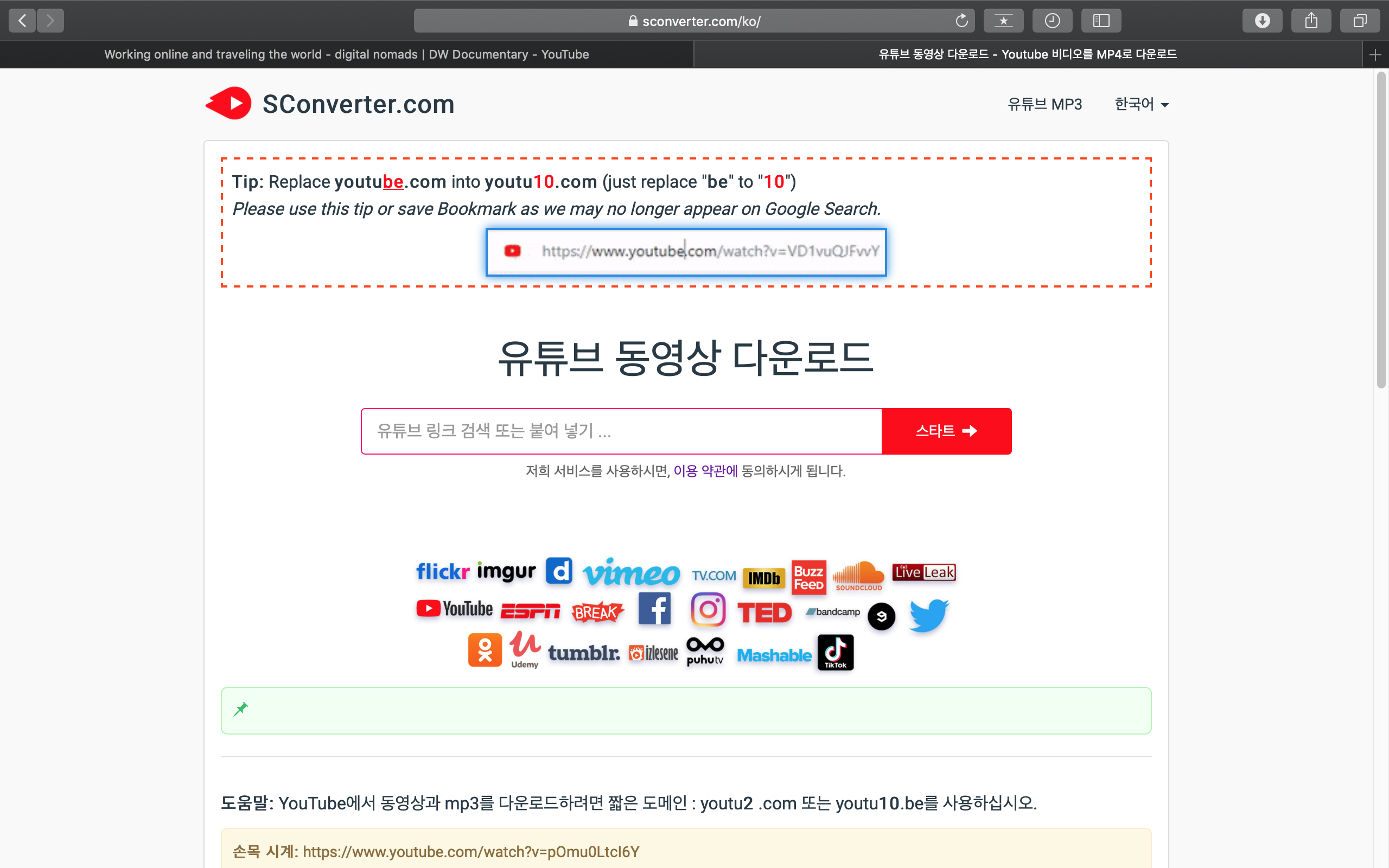Open the 이용 약관에 terms link
The image size is (1389, 868).
point(705,471)
